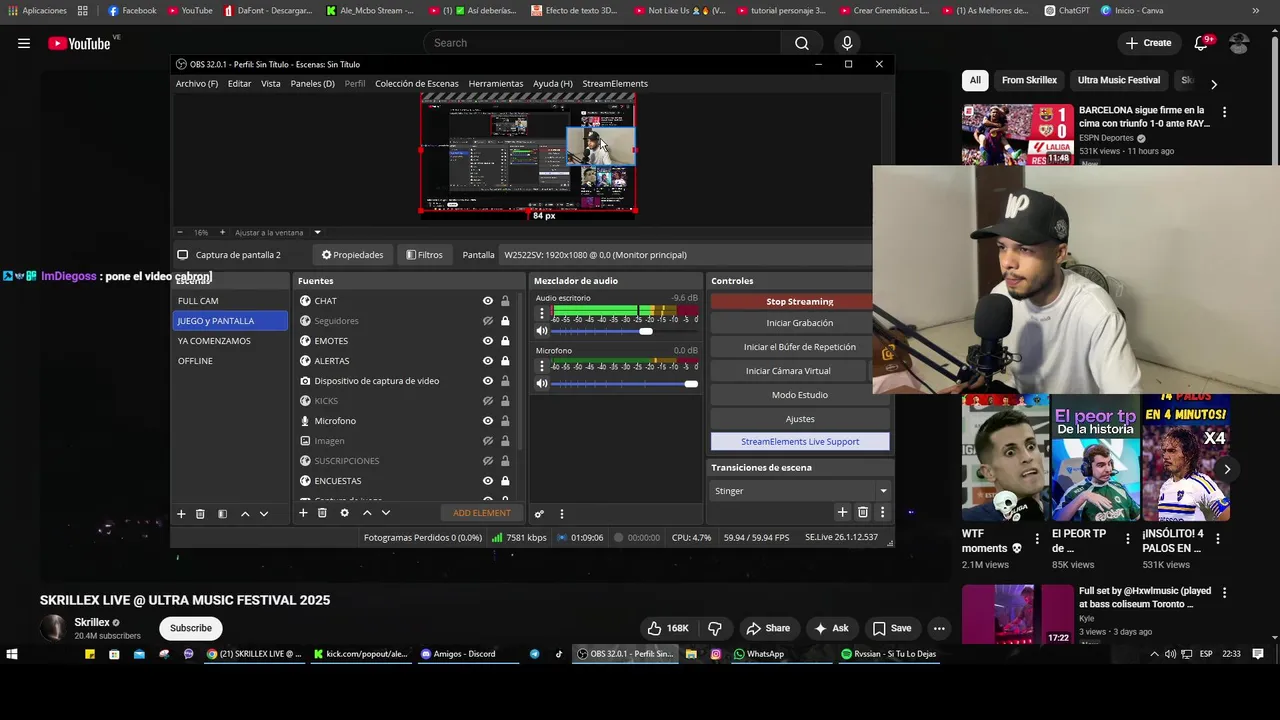
Task: Show the hidden Seguidores source
Action: point(488,321)
